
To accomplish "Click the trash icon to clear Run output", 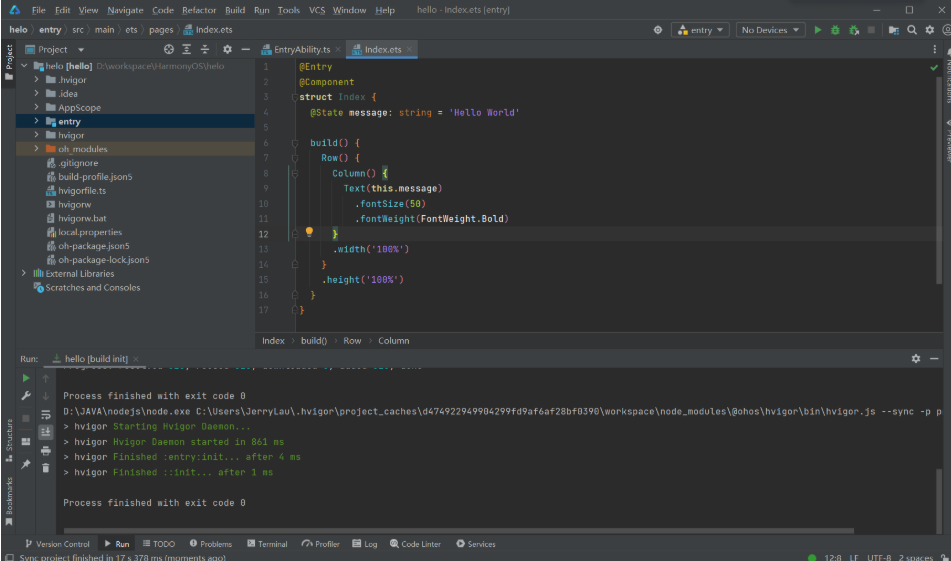I will (45, 467).
